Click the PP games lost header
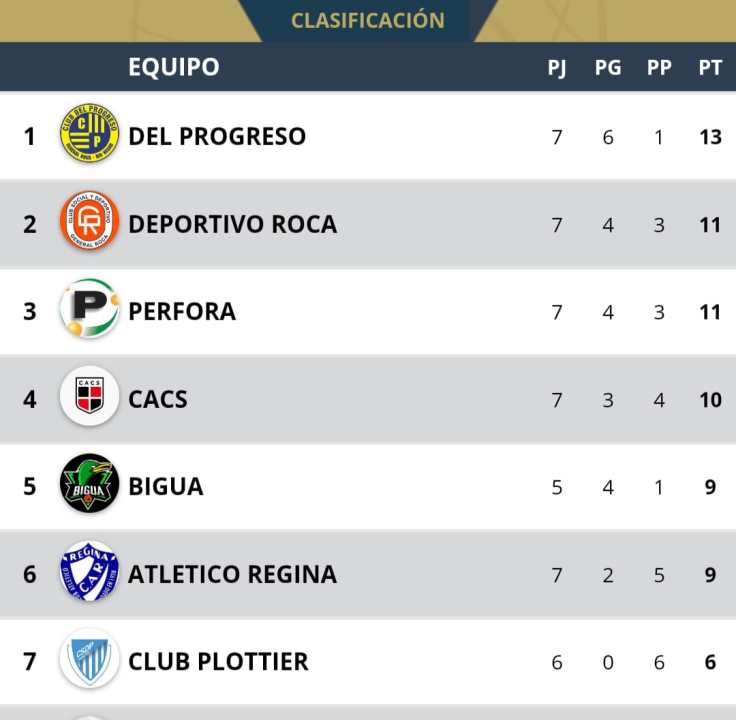The image size is (736, 720). point(659,68)
